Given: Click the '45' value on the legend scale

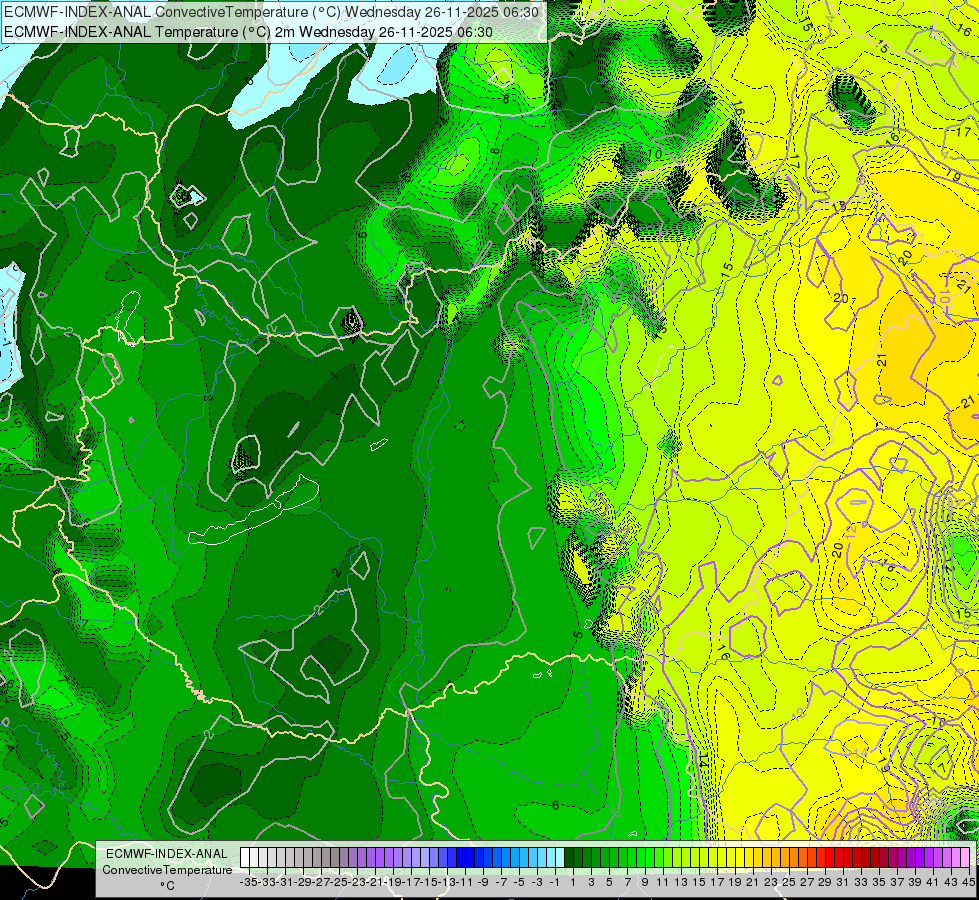Looking at the screenshot, I should [x=968, y=882].
